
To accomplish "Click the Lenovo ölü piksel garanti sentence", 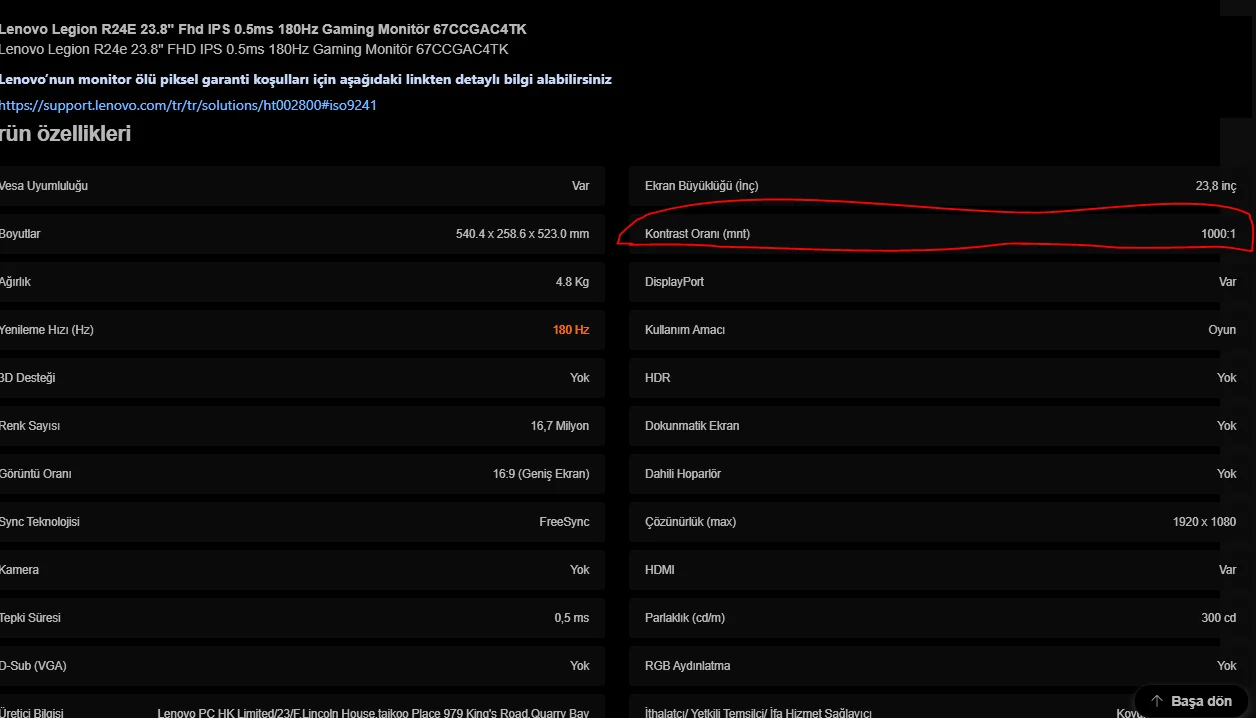I will (x=306, y=79).
